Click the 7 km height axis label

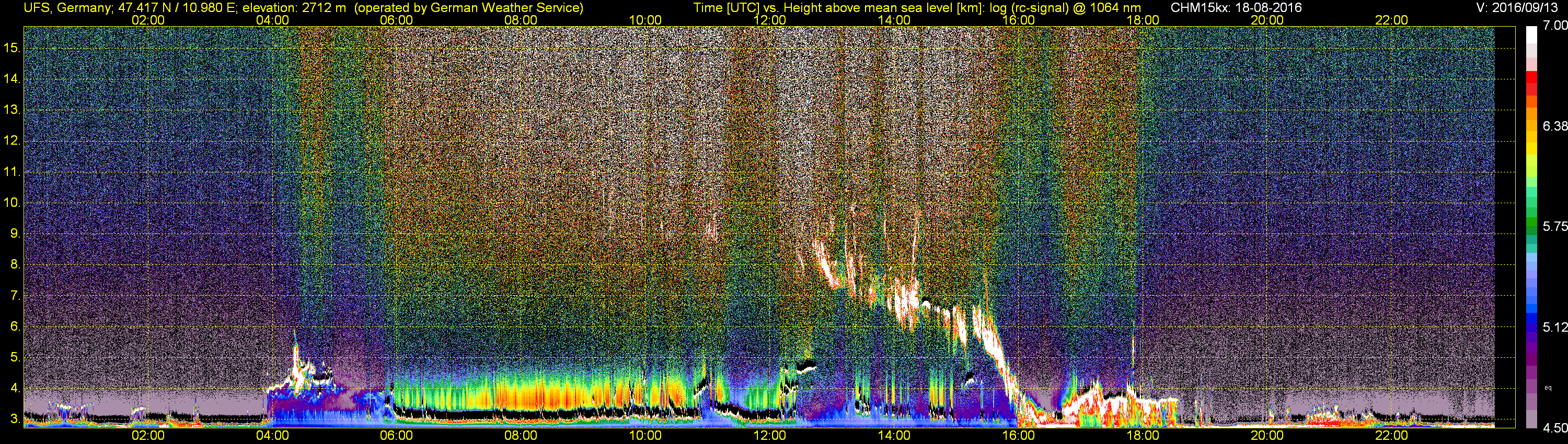point(15,296)
